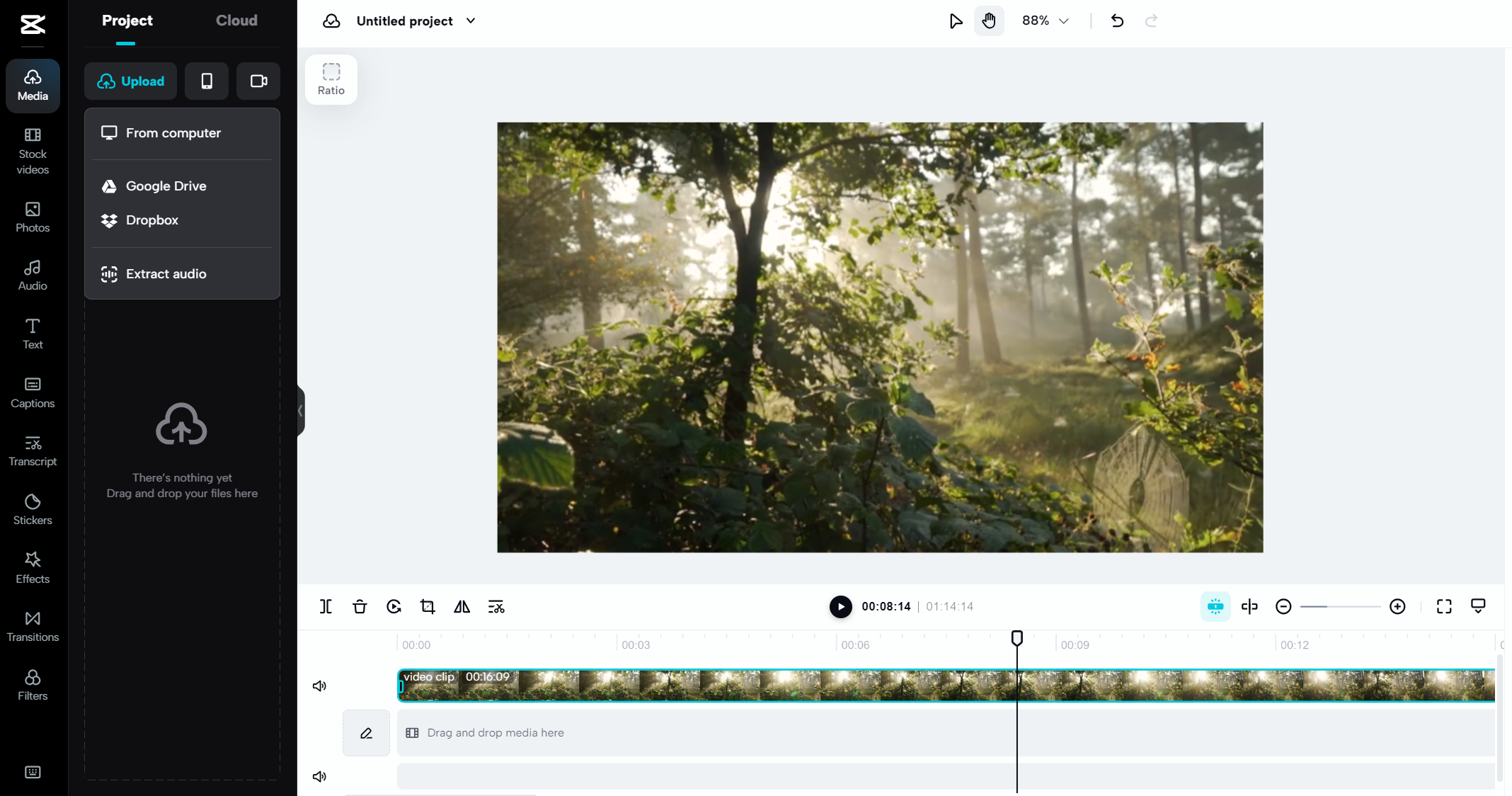Click the timeline zoom slider

(1340, 606)
